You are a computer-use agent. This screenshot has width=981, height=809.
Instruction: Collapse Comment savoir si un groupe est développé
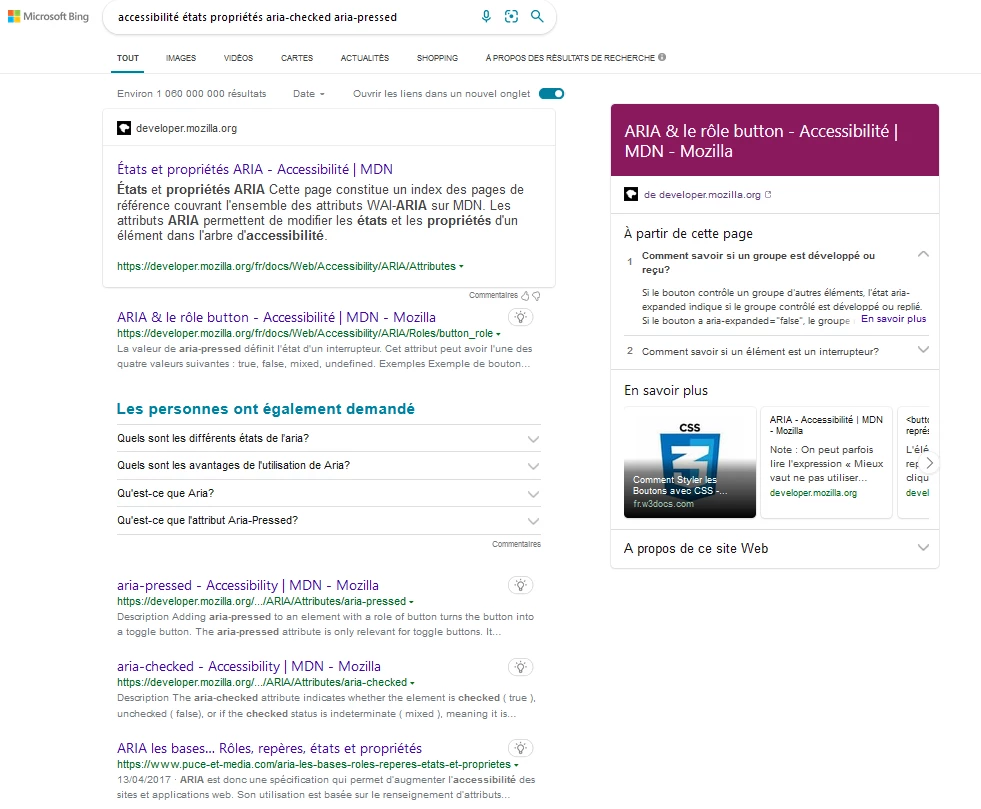tap(923, 255)
